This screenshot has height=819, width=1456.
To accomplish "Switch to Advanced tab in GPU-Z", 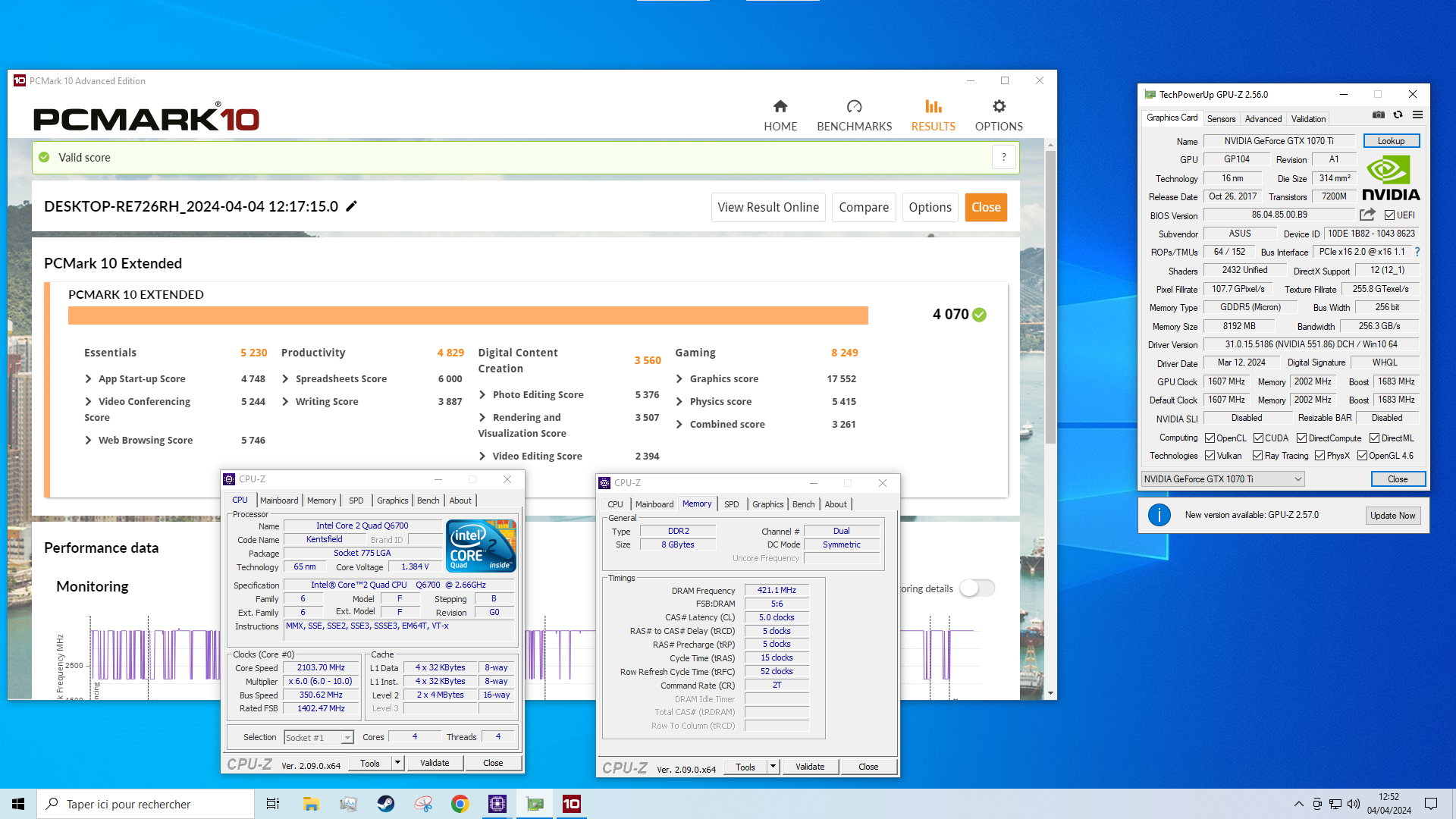I will tap(1263, 119).
